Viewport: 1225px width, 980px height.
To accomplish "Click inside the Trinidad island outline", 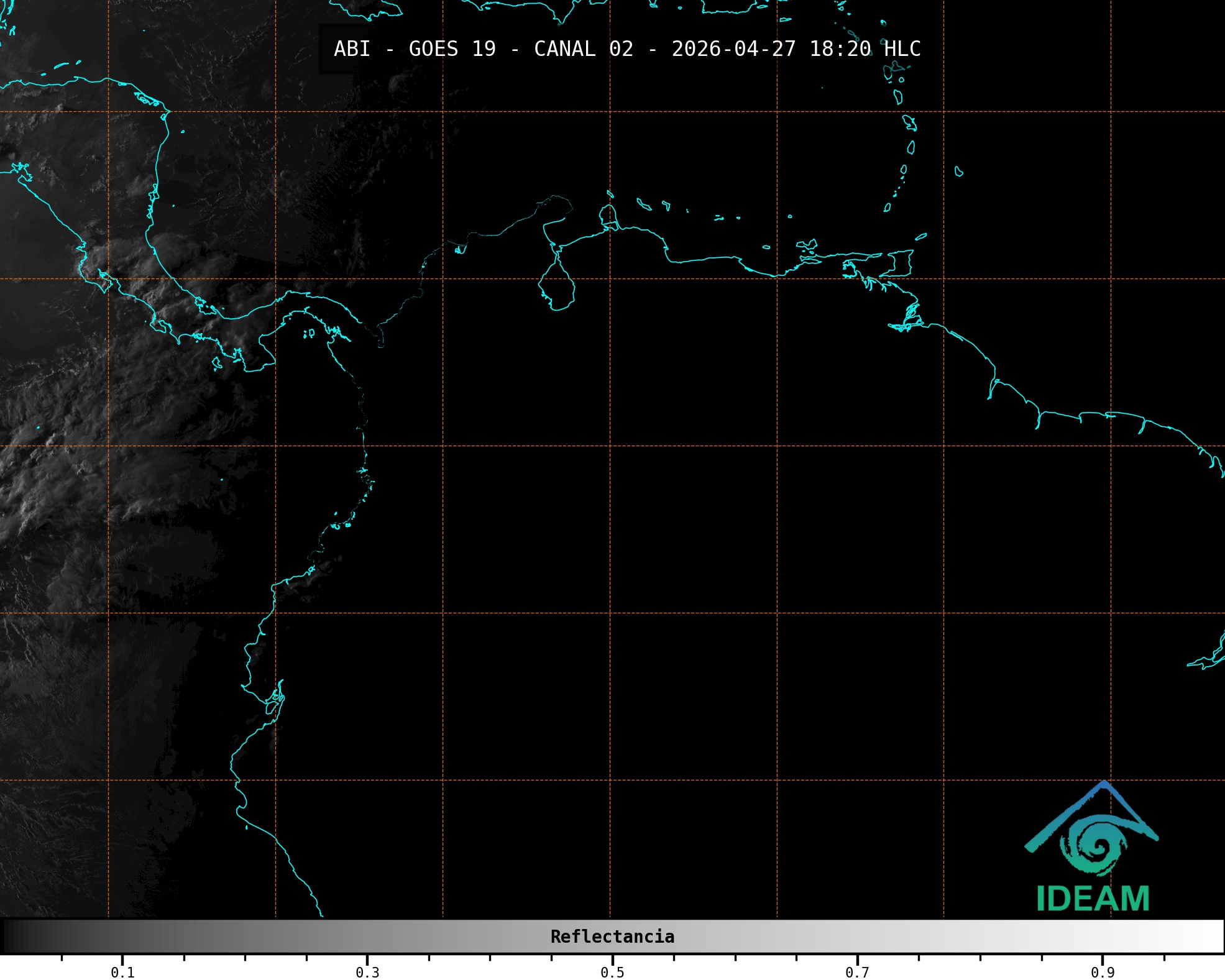I will 901,262.
